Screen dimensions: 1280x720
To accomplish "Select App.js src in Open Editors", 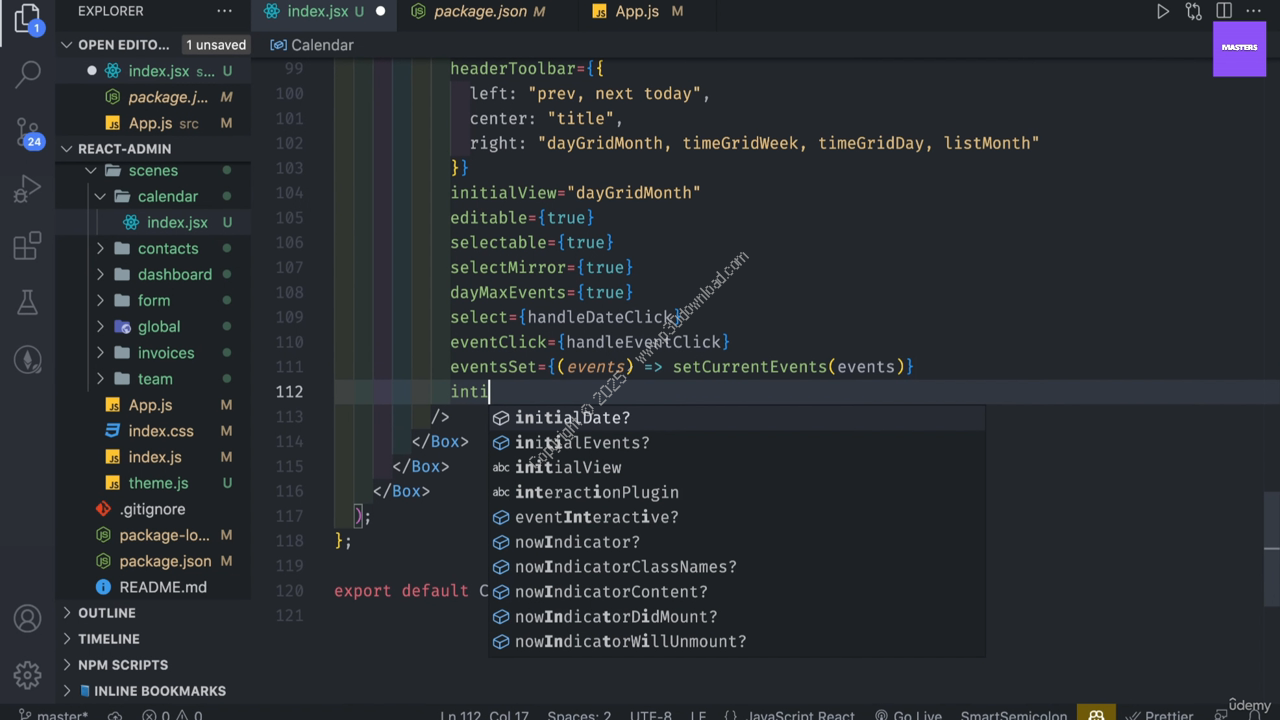I will 152,123.
